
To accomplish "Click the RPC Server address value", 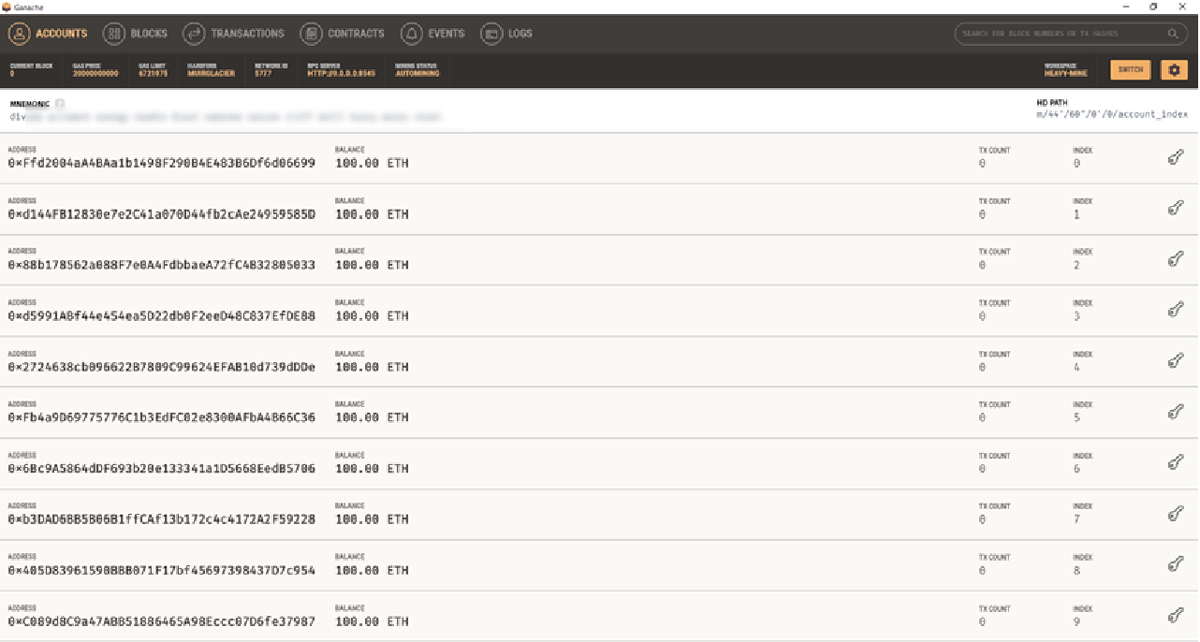I will pyautogui.click(x=341, y=74).
